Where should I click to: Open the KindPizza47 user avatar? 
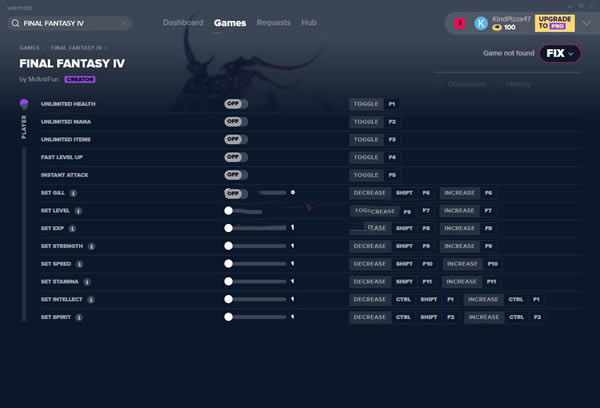pos(481,22)
